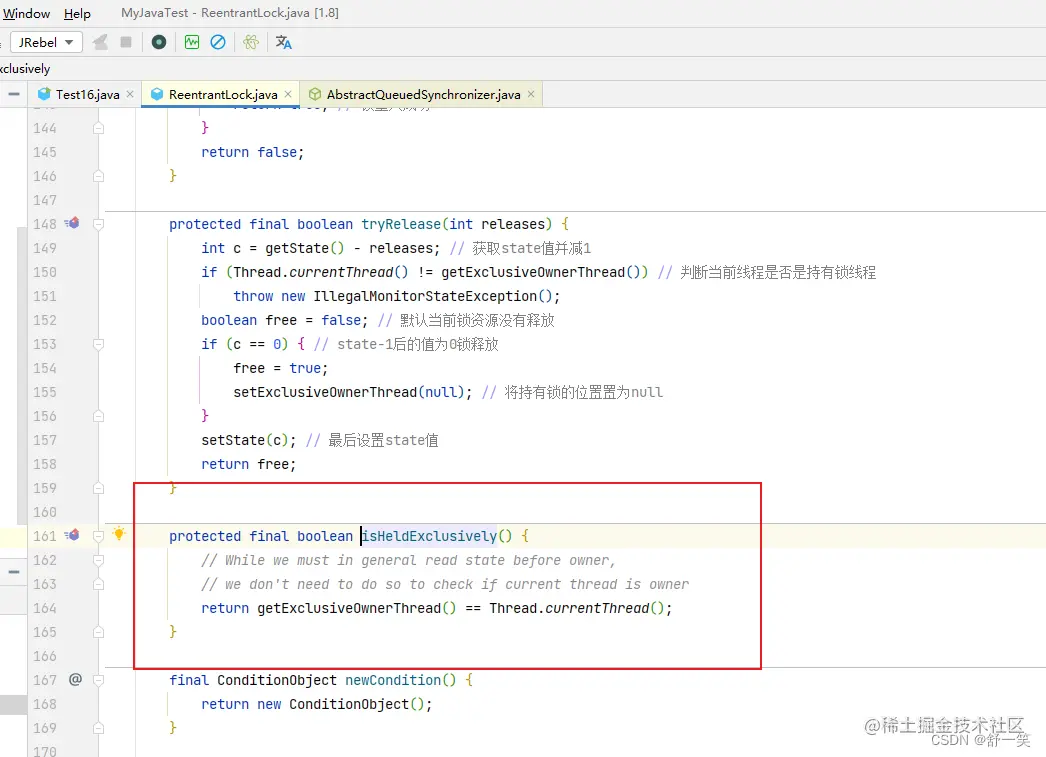
Task: Close the ReentrantLock.java tab
Action: point(288,94)
